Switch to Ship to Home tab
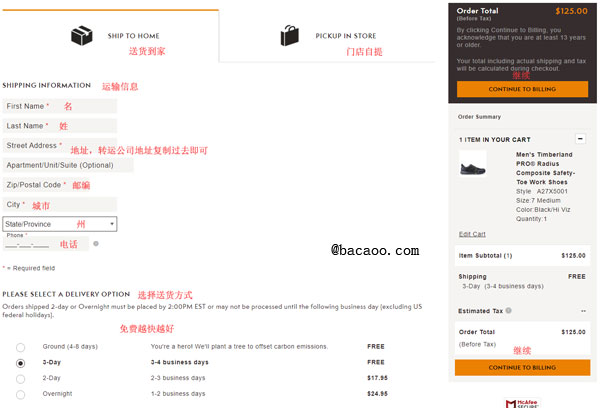The width and height of the screenshot is (600, 409). tap(111, 36)
